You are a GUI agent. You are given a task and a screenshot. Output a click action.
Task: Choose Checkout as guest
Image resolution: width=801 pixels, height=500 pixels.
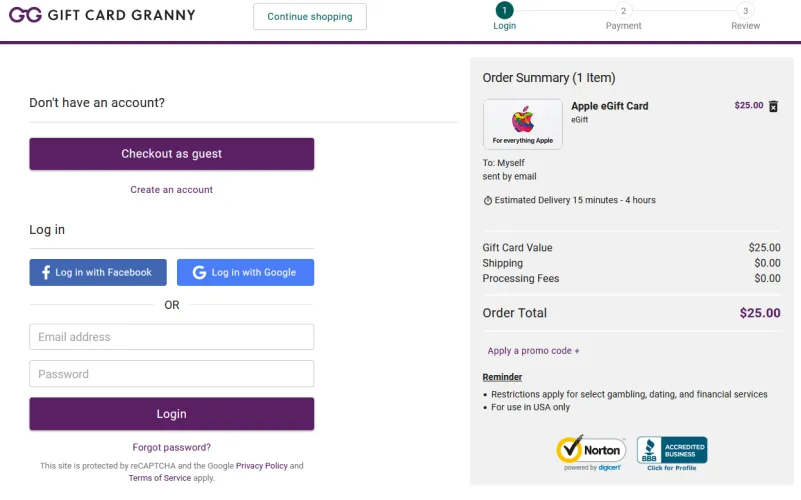(x=171, y=154)
